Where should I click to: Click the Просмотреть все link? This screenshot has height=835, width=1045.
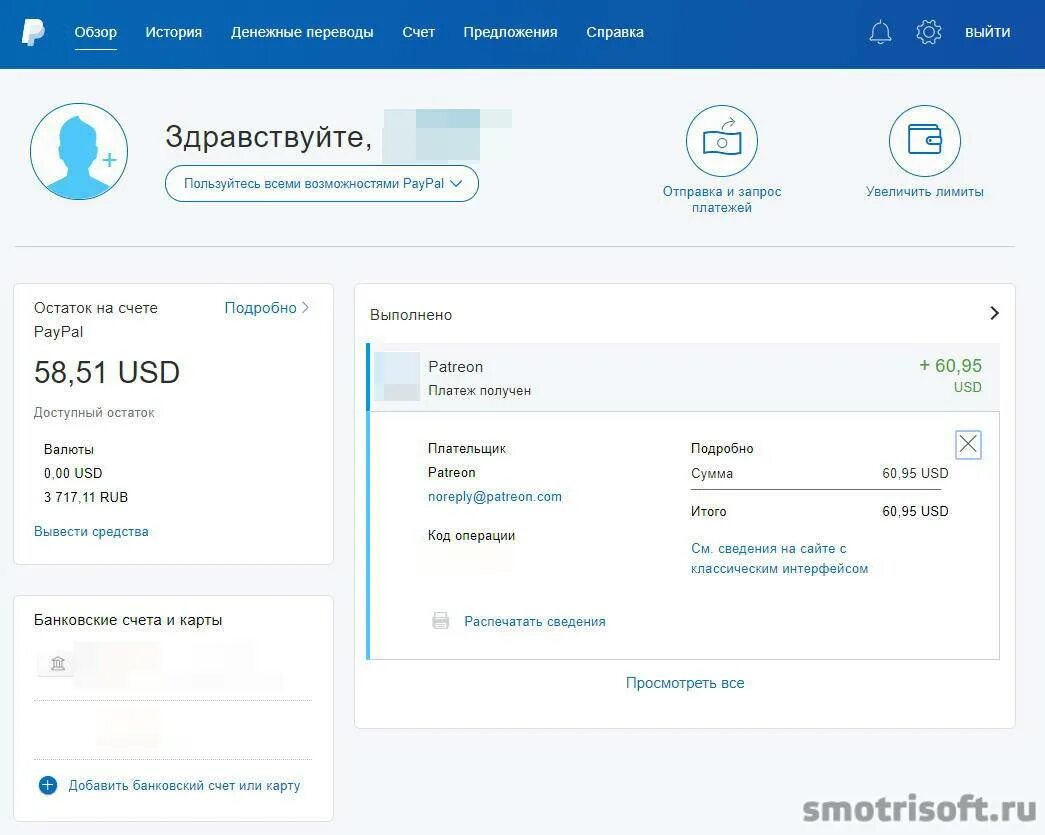pos(684,682)
